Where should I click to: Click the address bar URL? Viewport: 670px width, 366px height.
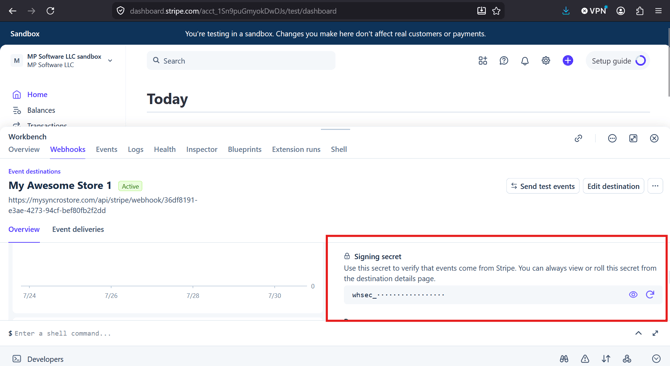[233, 11]
